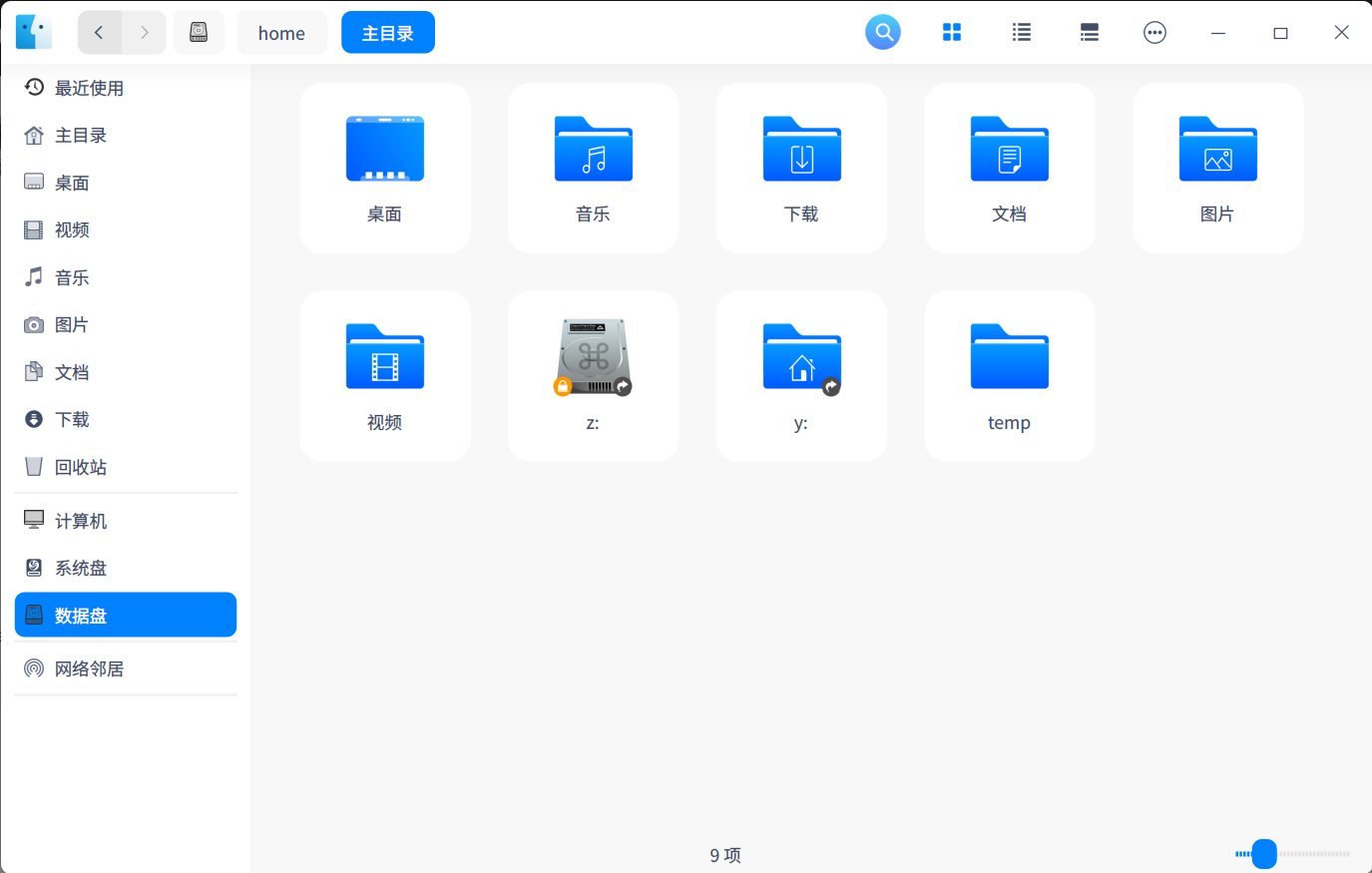Open the home breadcrumb entry

pos(281,32)
